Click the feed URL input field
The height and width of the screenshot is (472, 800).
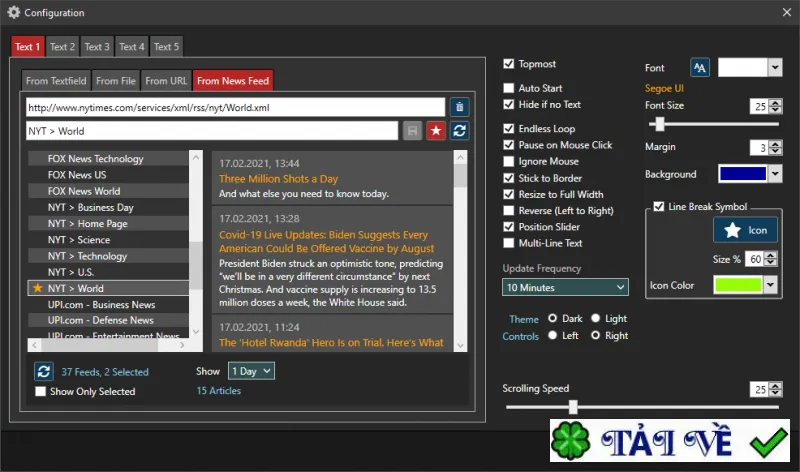235,107
